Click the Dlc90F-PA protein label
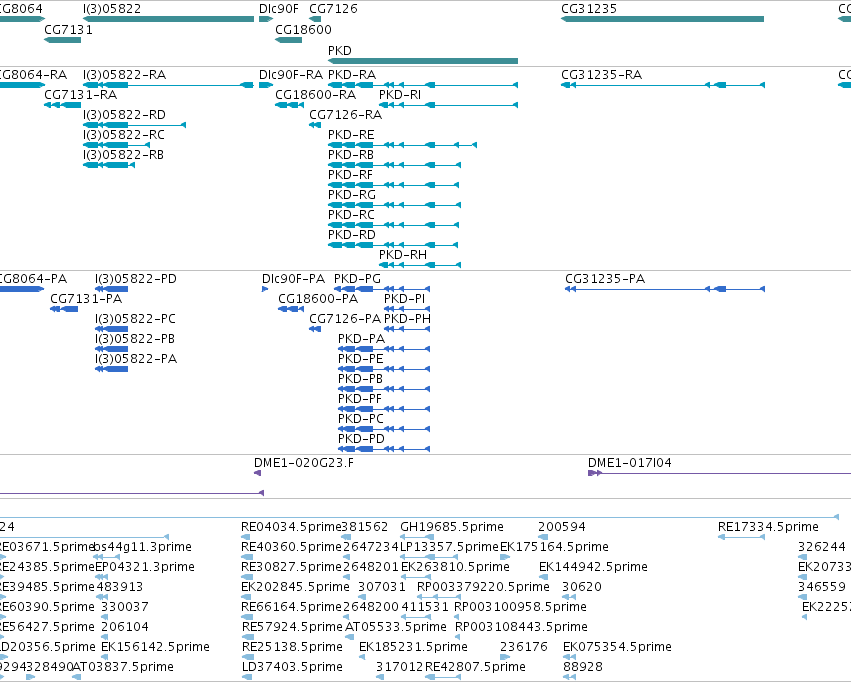851x682 pixels. [x=294, y=278]
